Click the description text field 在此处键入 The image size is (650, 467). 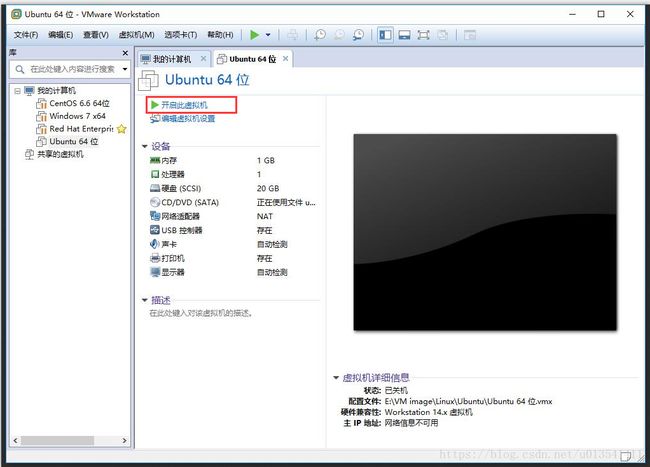click(x=201, y=313)
